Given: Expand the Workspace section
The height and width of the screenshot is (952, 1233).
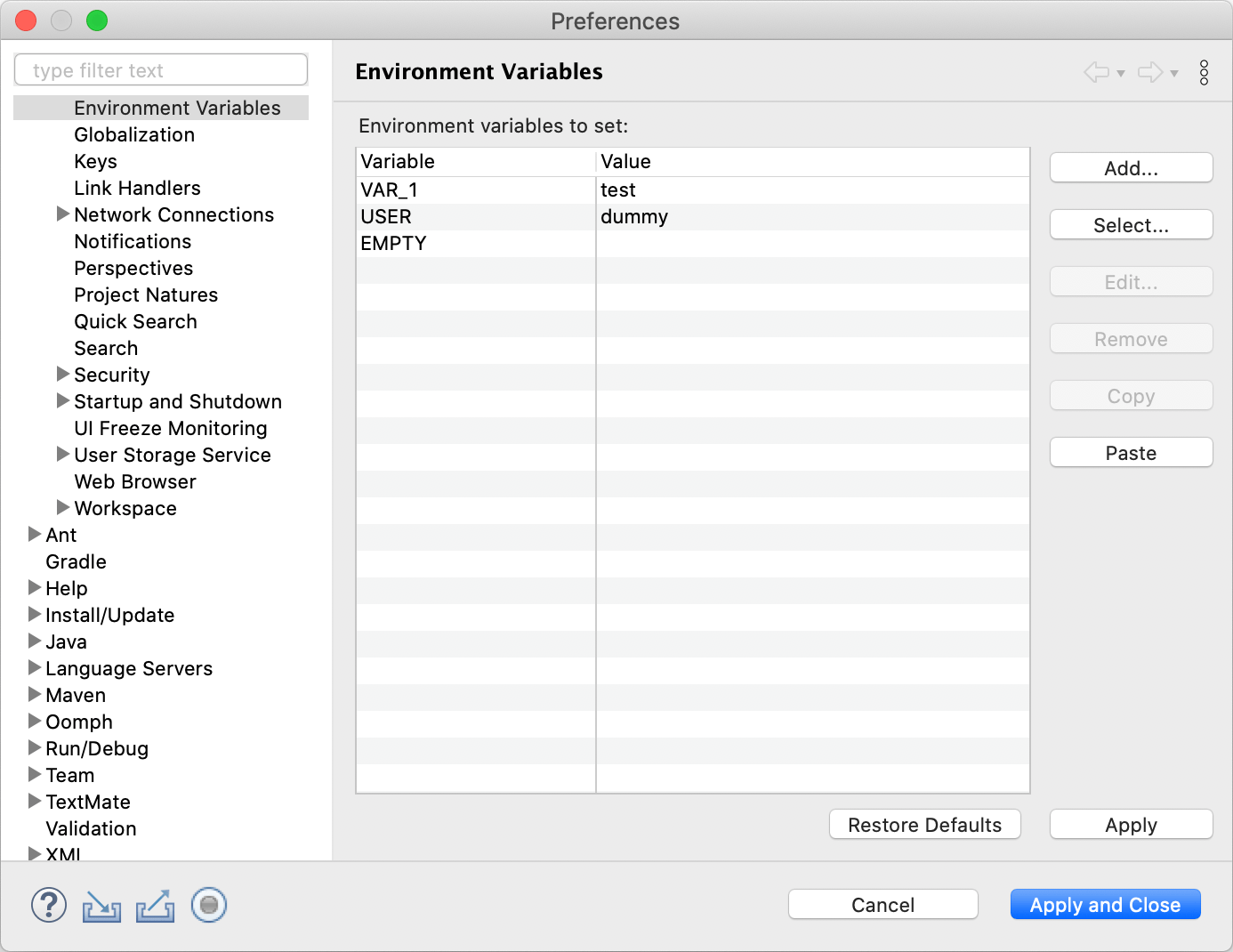Looking at the screenshot, I should point(62,507).
